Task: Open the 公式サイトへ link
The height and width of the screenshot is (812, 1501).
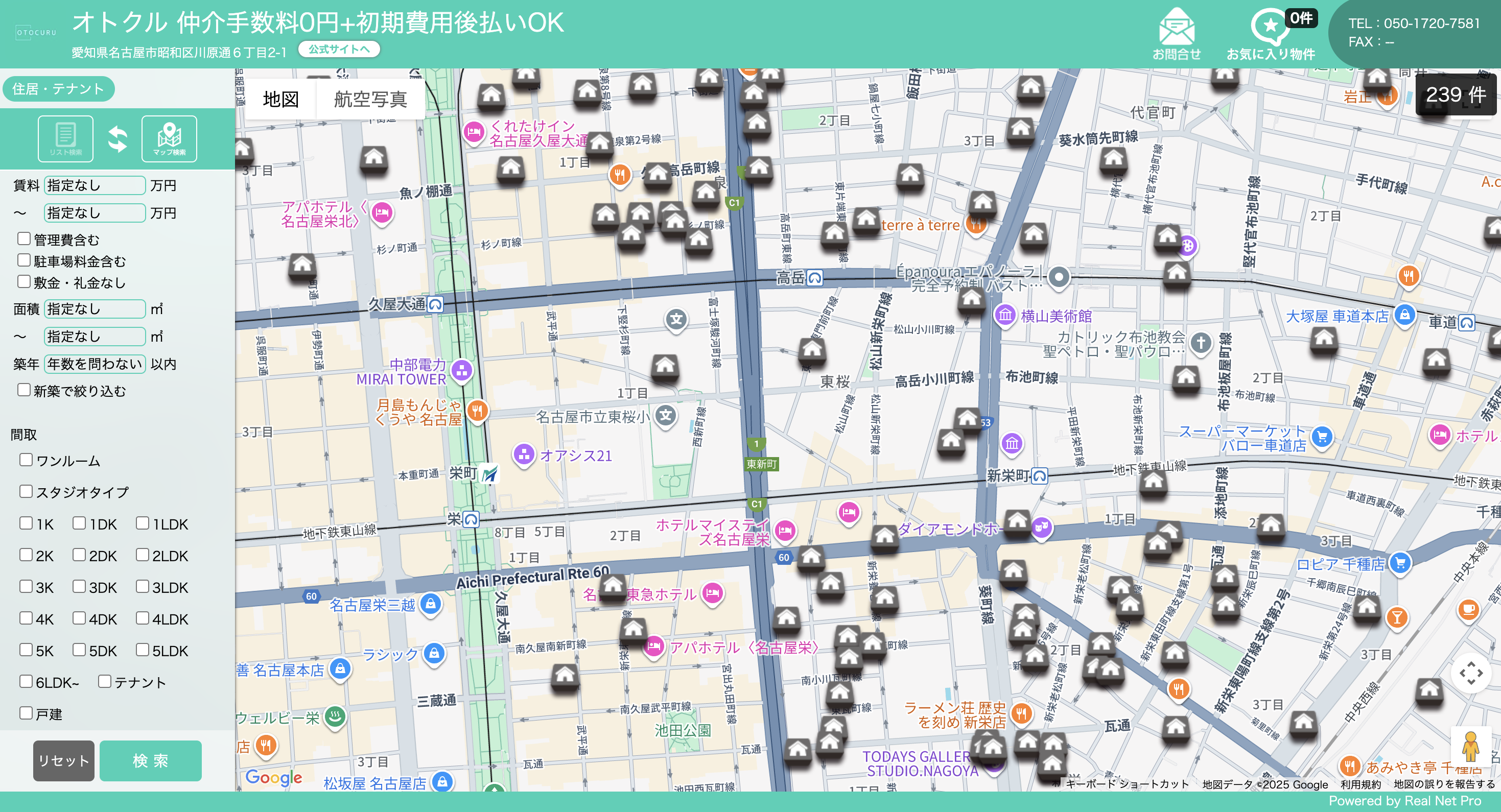Action: click(x=339, y=50)
